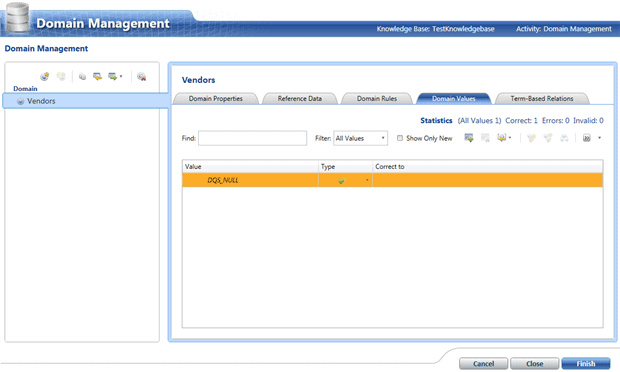
Task: Click the Cancel button
Action: point(484,363)
